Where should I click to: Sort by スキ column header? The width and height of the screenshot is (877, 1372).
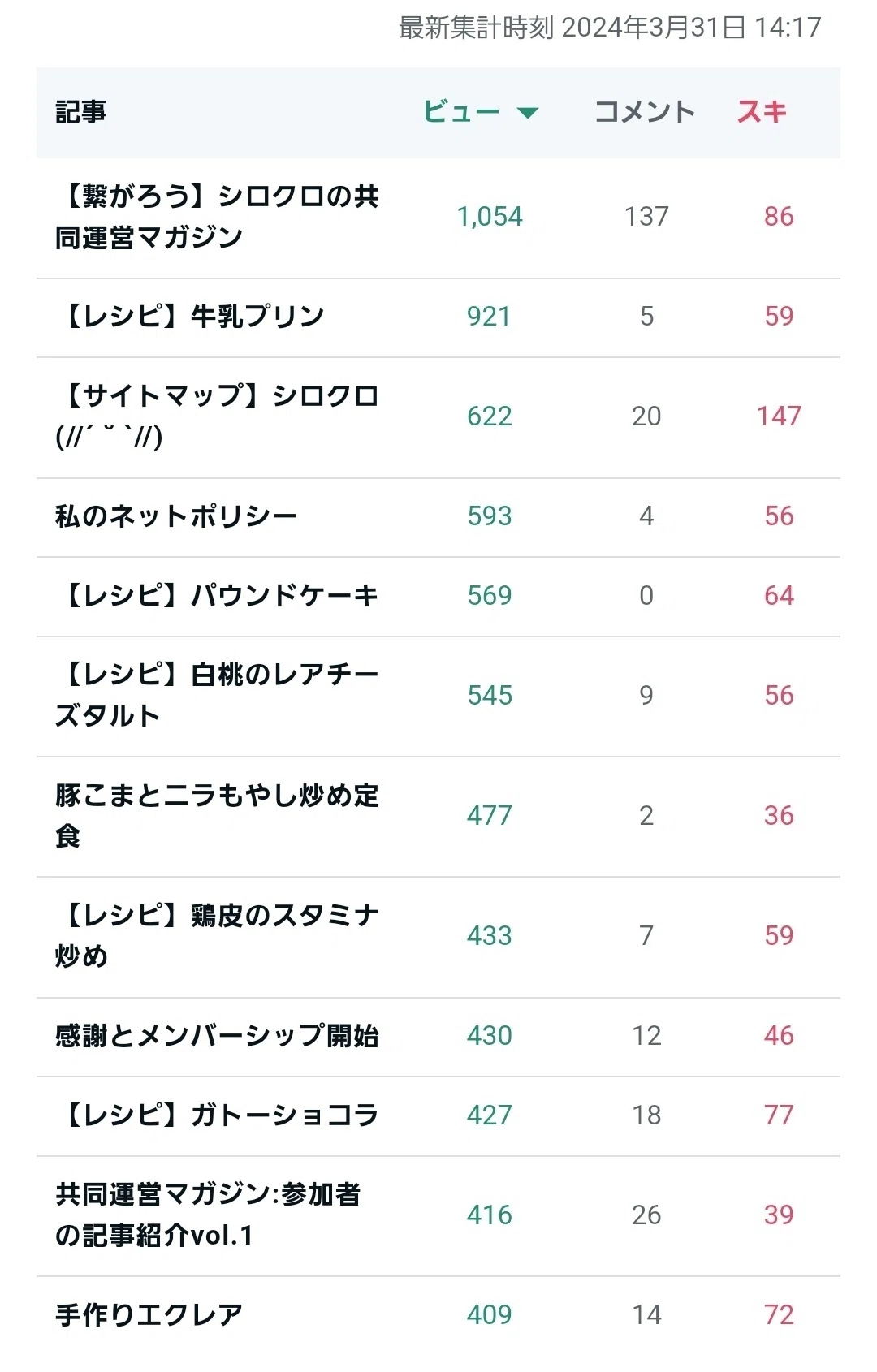coord(762,112)
